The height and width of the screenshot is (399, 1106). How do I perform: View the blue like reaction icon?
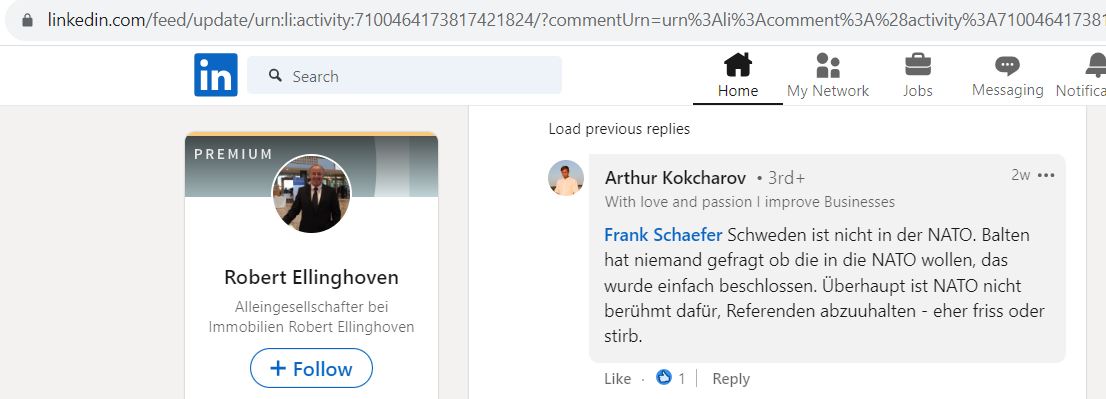click(x=664, y=378)
